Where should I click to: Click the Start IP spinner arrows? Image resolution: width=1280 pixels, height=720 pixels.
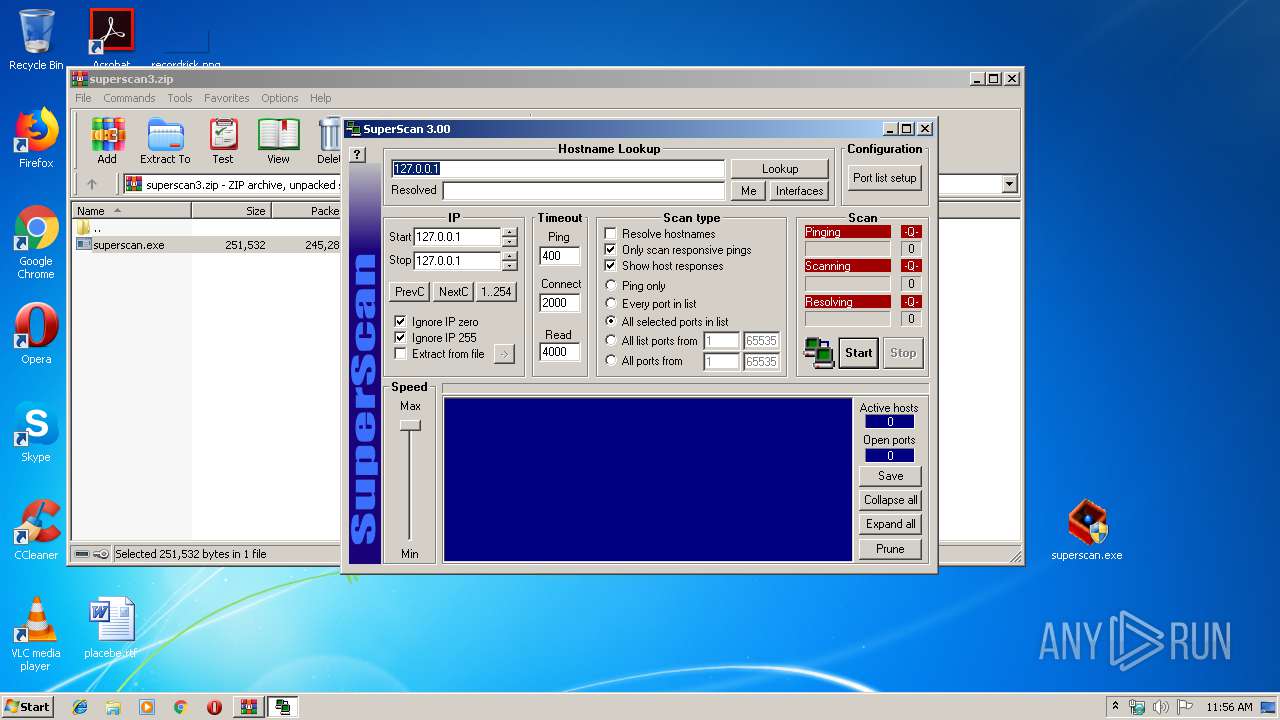coord(510,237)
